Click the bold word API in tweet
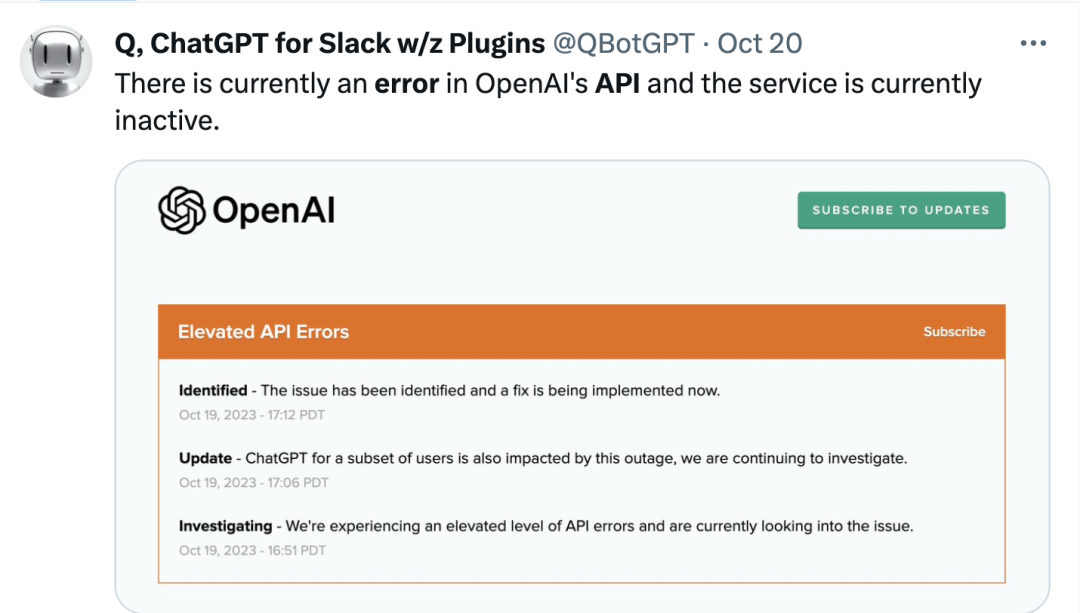Viewport: 1080px width, 613px height. [x=617, y=83]
